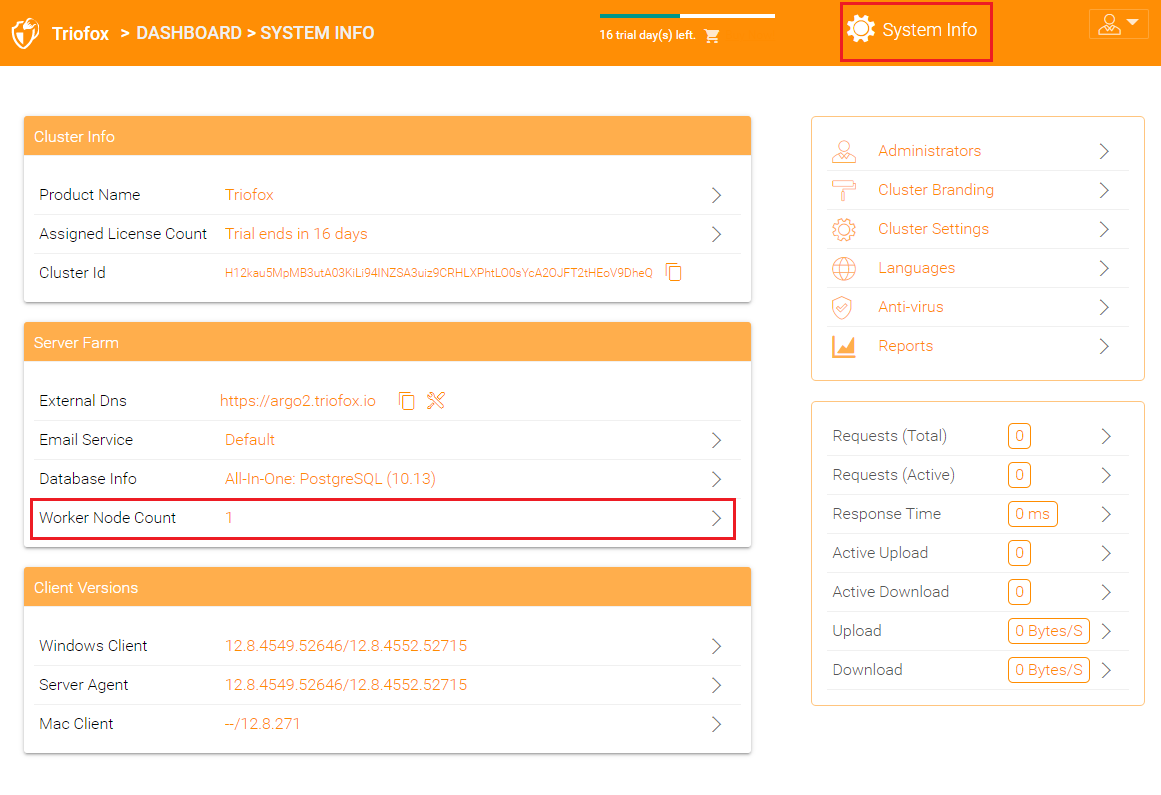Viewport: 1161px width, 795px height.
Task: Open the Response Time chevron
Action: tap(1106, 514)
